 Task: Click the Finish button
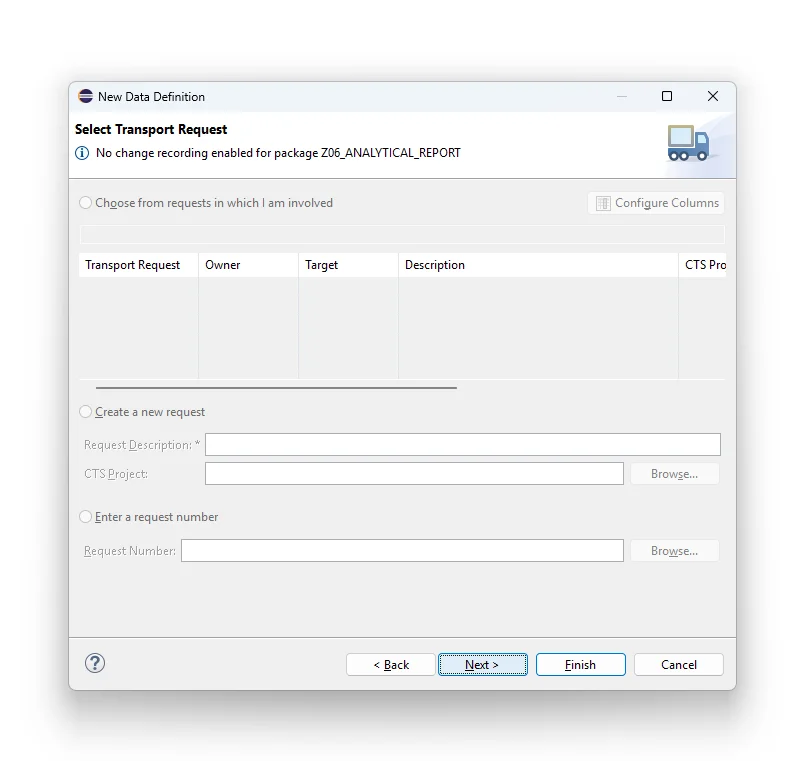pos(580,665)
